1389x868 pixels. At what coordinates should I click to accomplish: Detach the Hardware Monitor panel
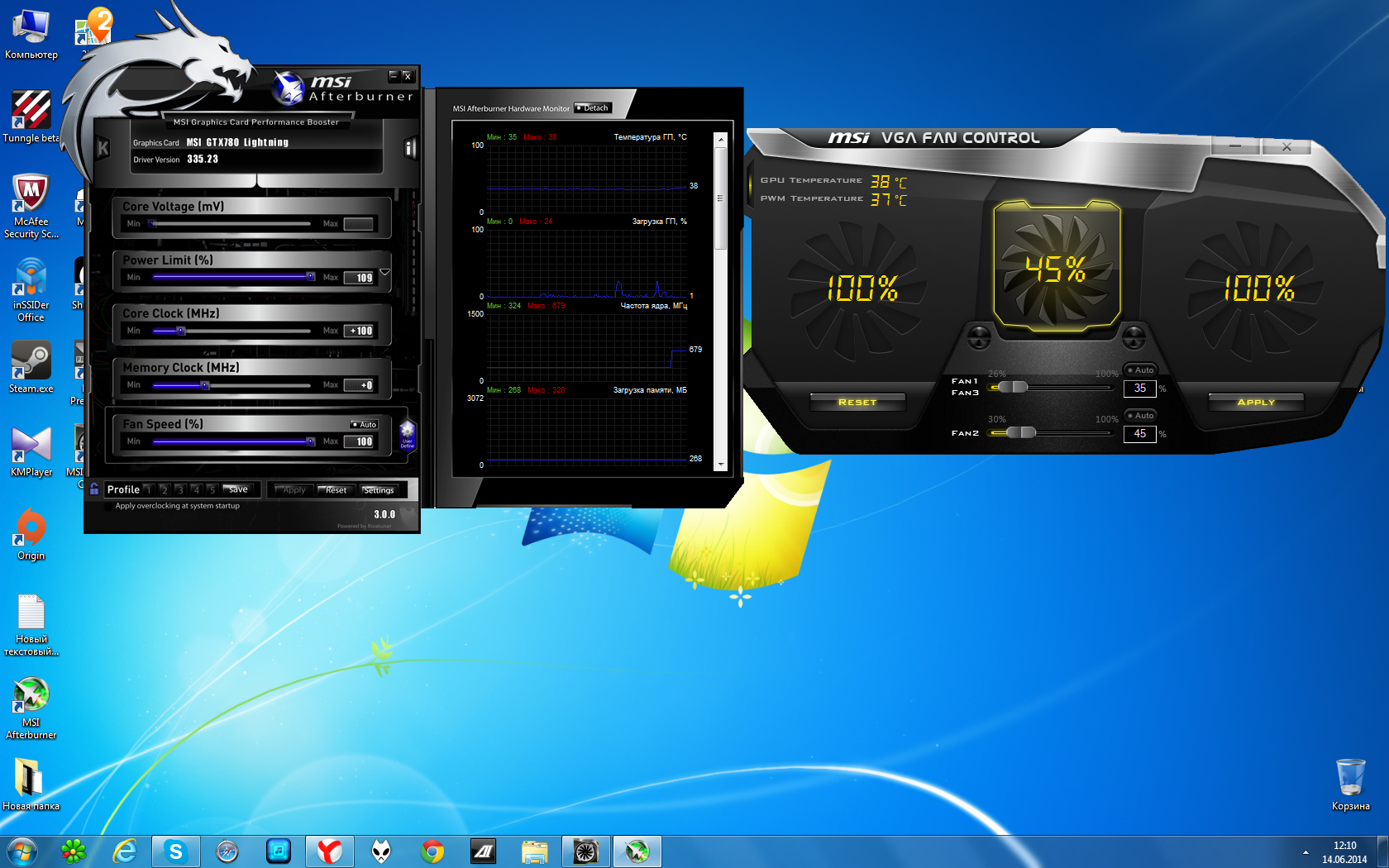point(593,108)
